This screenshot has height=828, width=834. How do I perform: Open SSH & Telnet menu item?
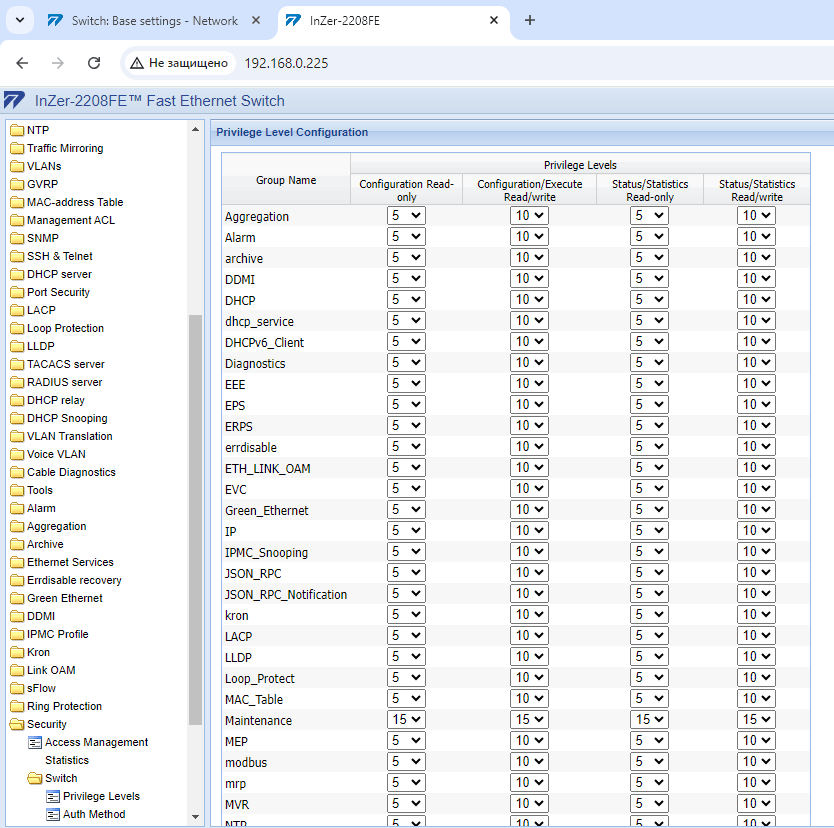pos(60,256)
